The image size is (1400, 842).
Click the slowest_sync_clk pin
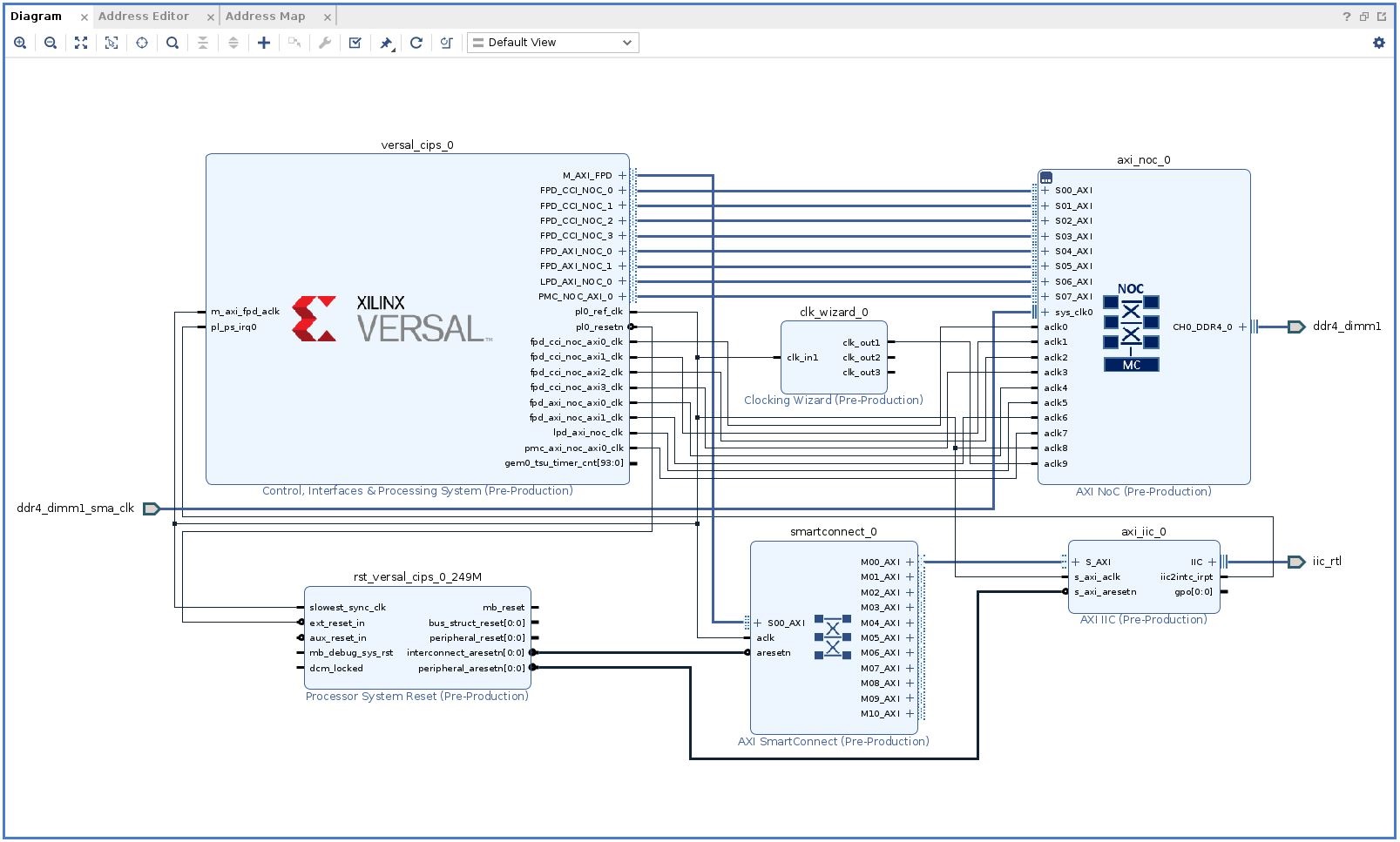[x=348, y=608]
